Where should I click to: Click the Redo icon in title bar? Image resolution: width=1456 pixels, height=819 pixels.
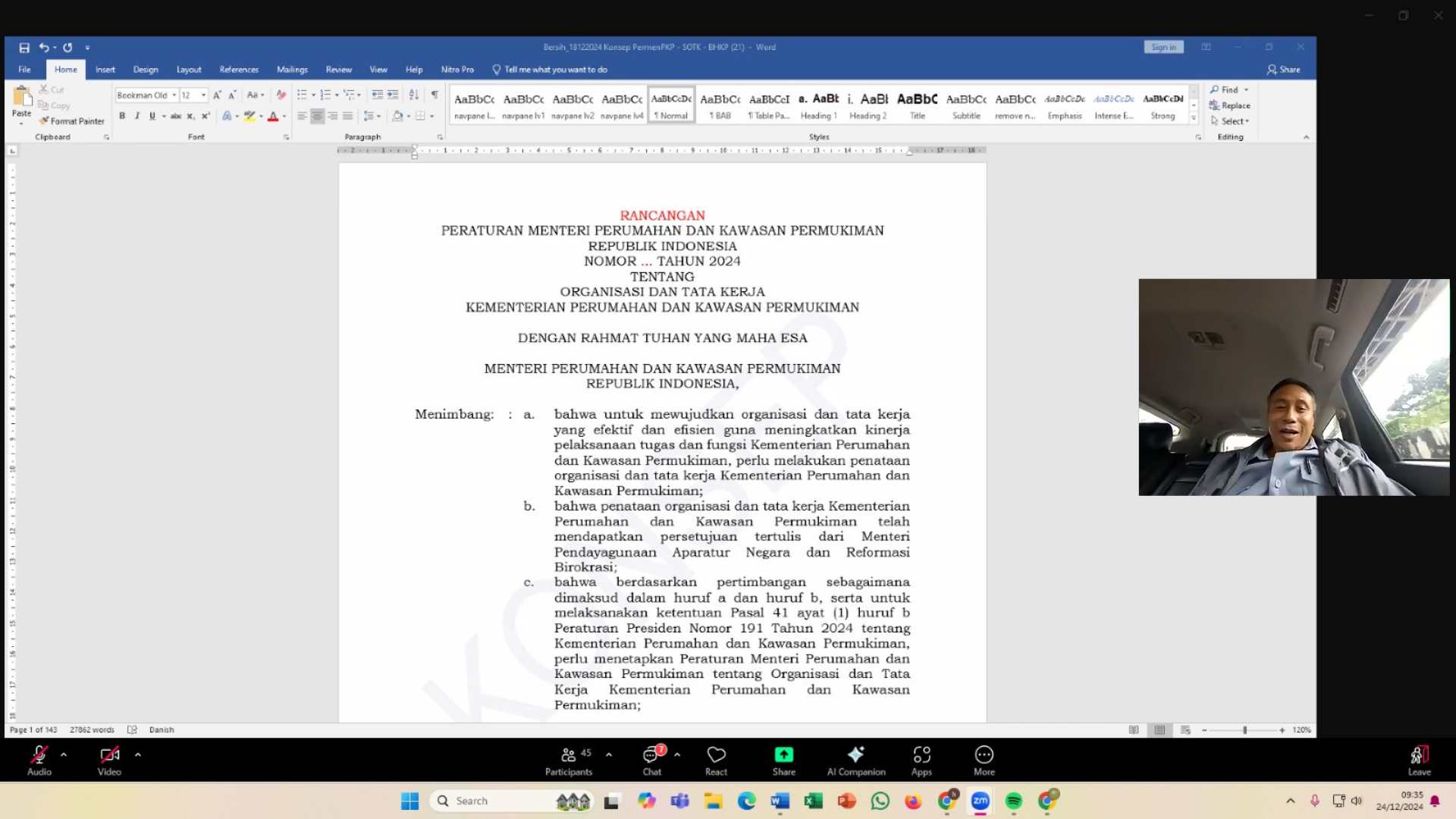click(67, 47)
